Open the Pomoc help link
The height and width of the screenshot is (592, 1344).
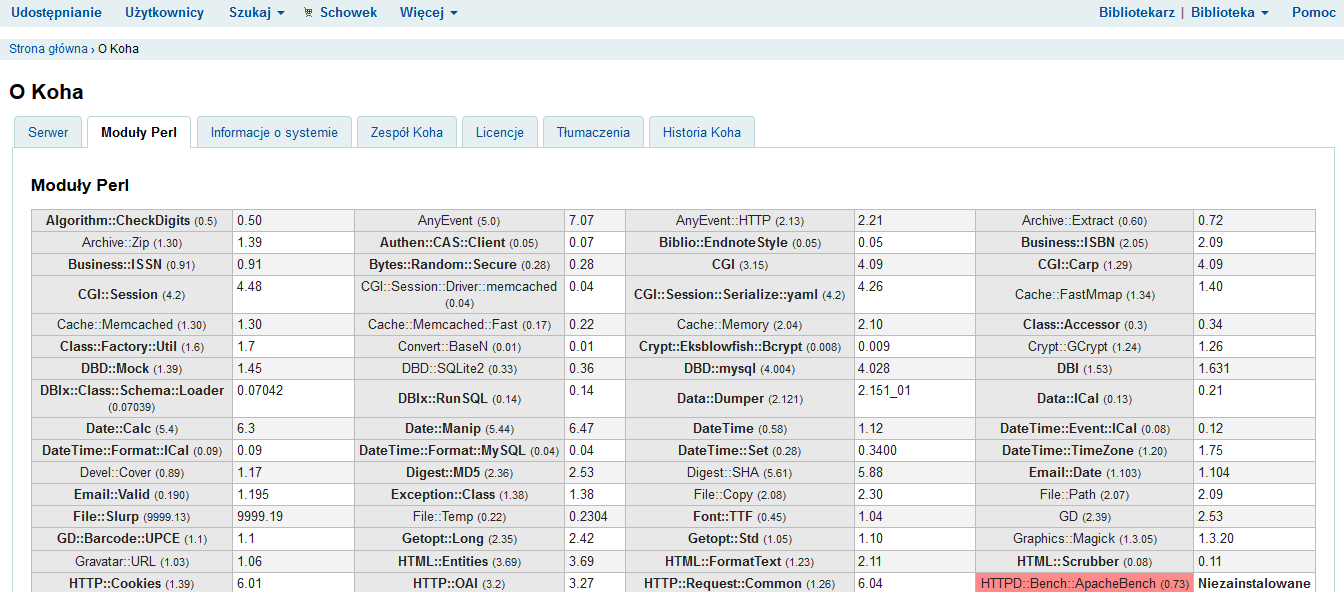point(1313,13)
